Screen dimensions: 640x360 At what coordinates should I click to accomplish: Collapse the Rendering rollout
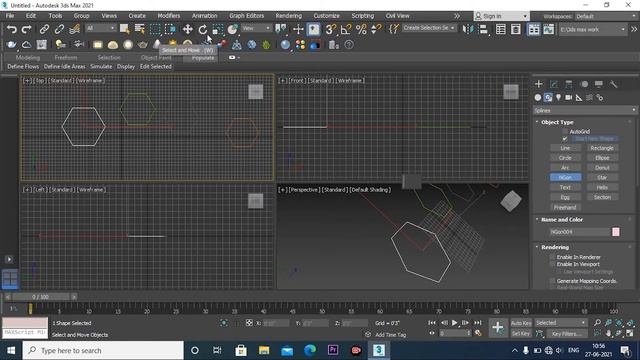tap(555, 247)
